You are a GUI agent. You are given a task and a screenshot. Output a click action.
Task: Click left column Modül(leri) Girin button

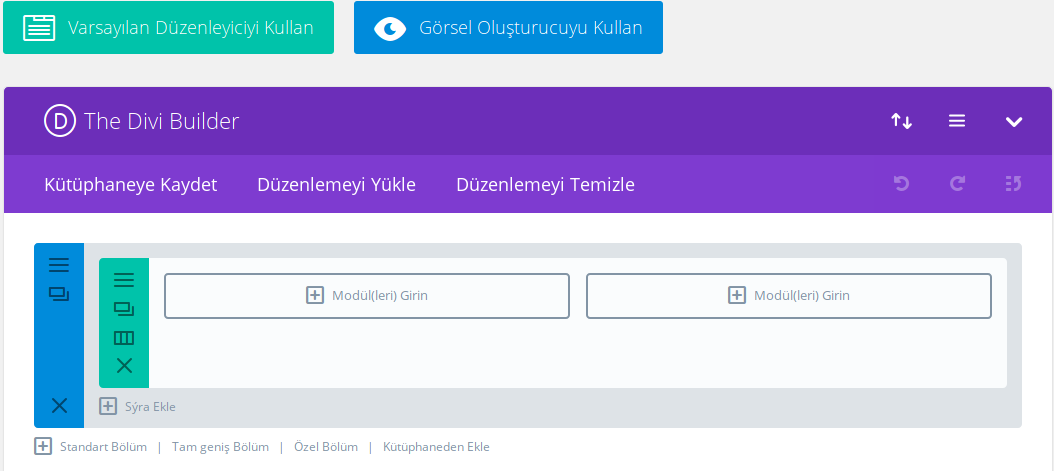click(367, 296)
